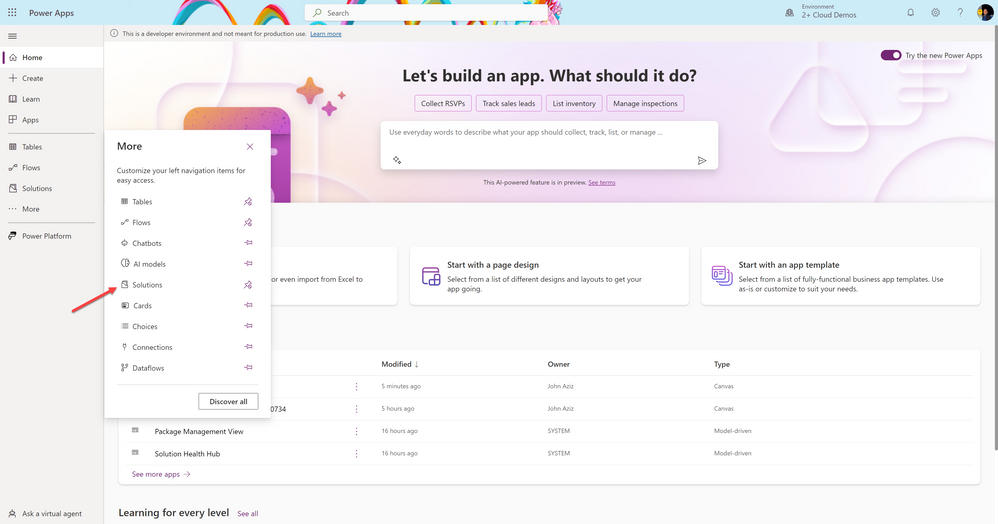Open Start with an app template card
Viewport: 998px width, 524px height.
pos(840,276)
